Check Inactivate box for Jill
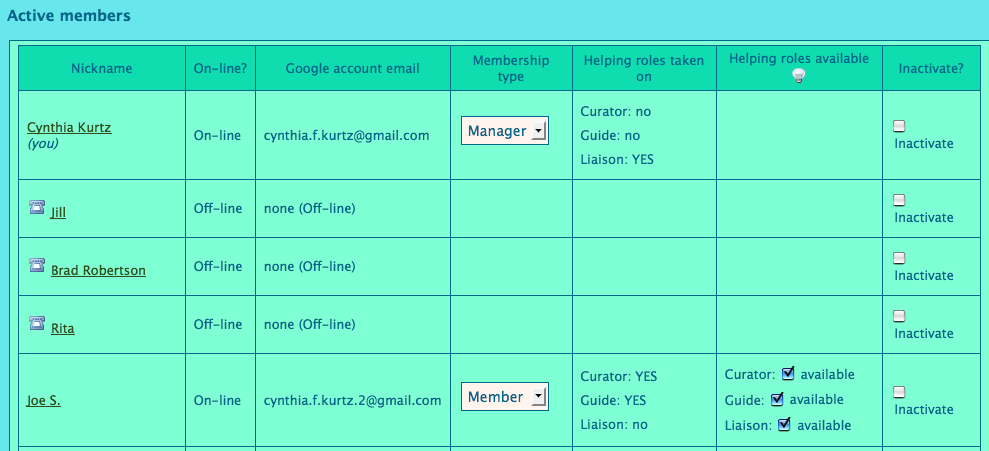989x451 pixels. point(899,200)
